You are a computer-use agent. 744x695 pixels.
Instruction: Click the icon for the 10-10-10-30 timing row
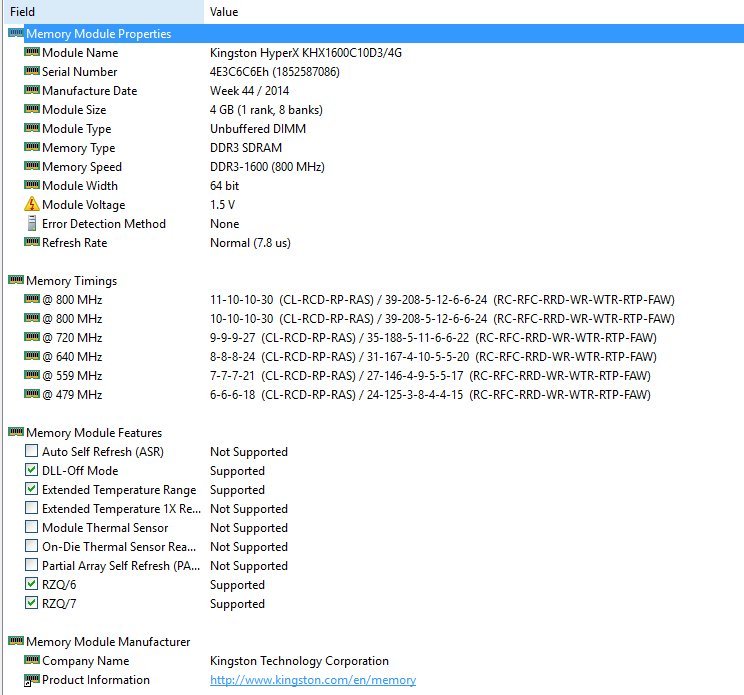32,317
